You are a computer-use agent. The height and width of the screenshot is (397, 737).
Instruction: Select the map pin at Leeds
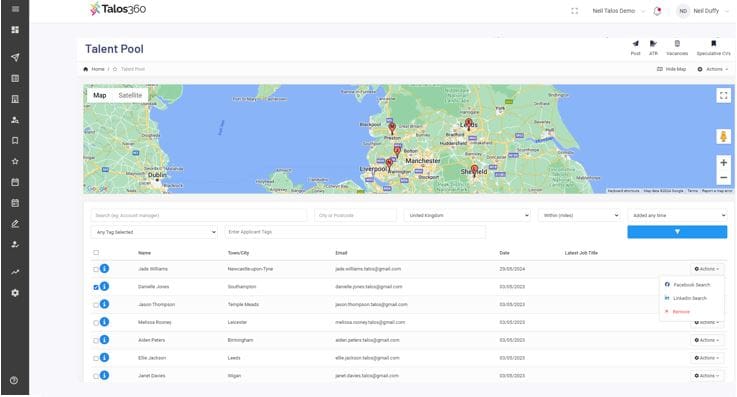pyautogui.click(x=468, y=125)
